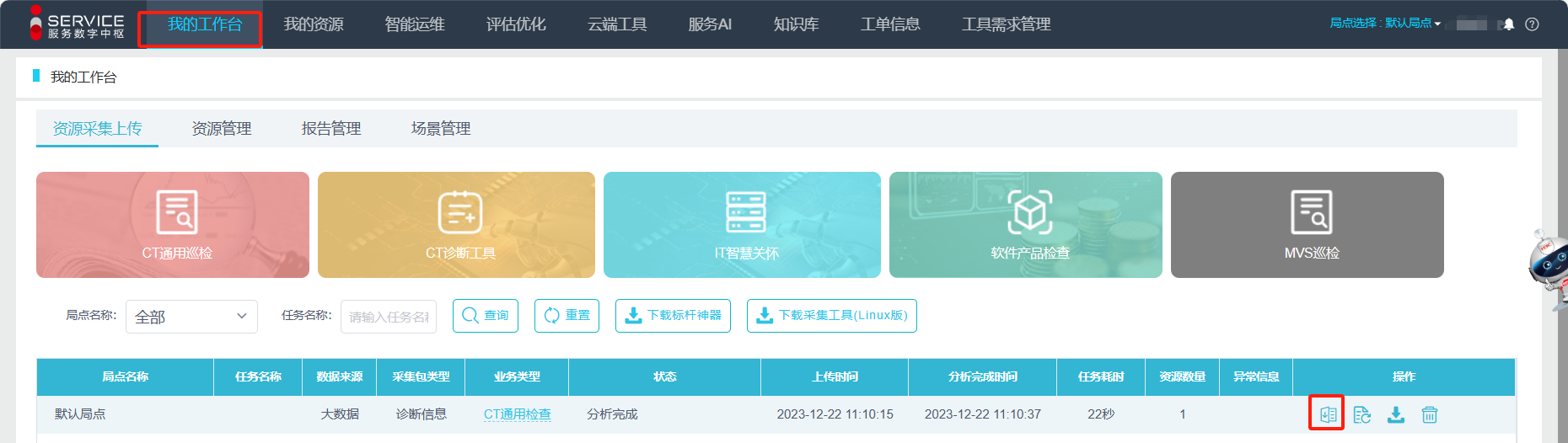Click the 任务耗时 column header
1568x443 pixels.
pyautogui.click(x=1101, y=376)
